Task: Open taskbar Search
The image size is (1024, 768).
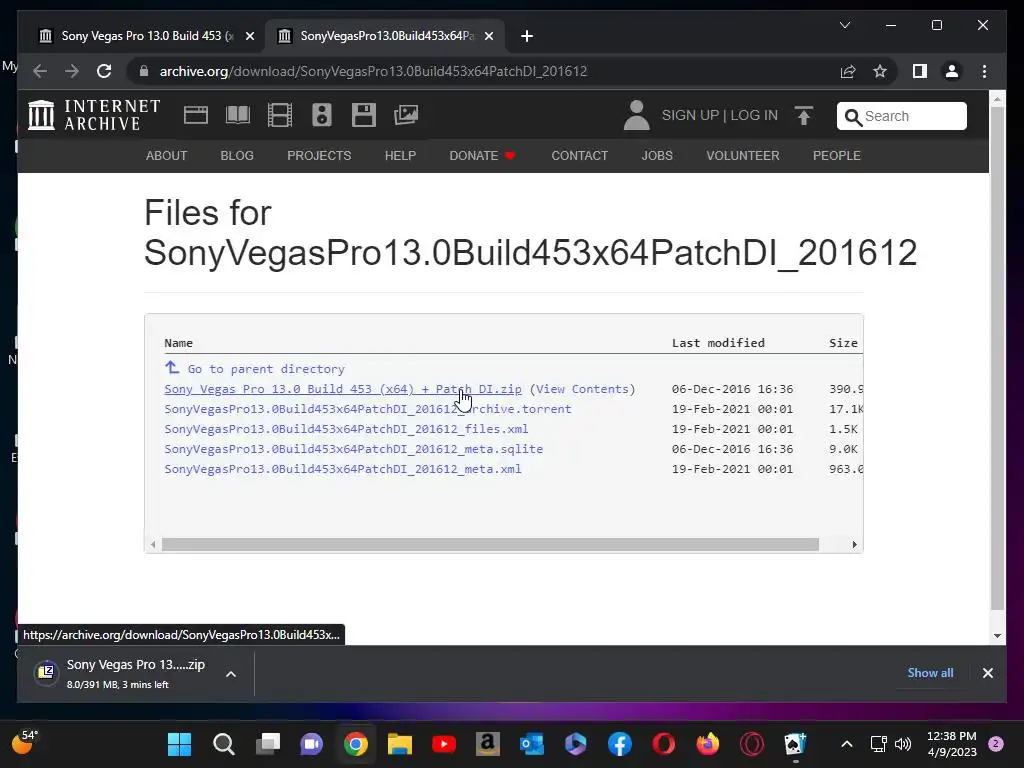Action: [223, 744]
